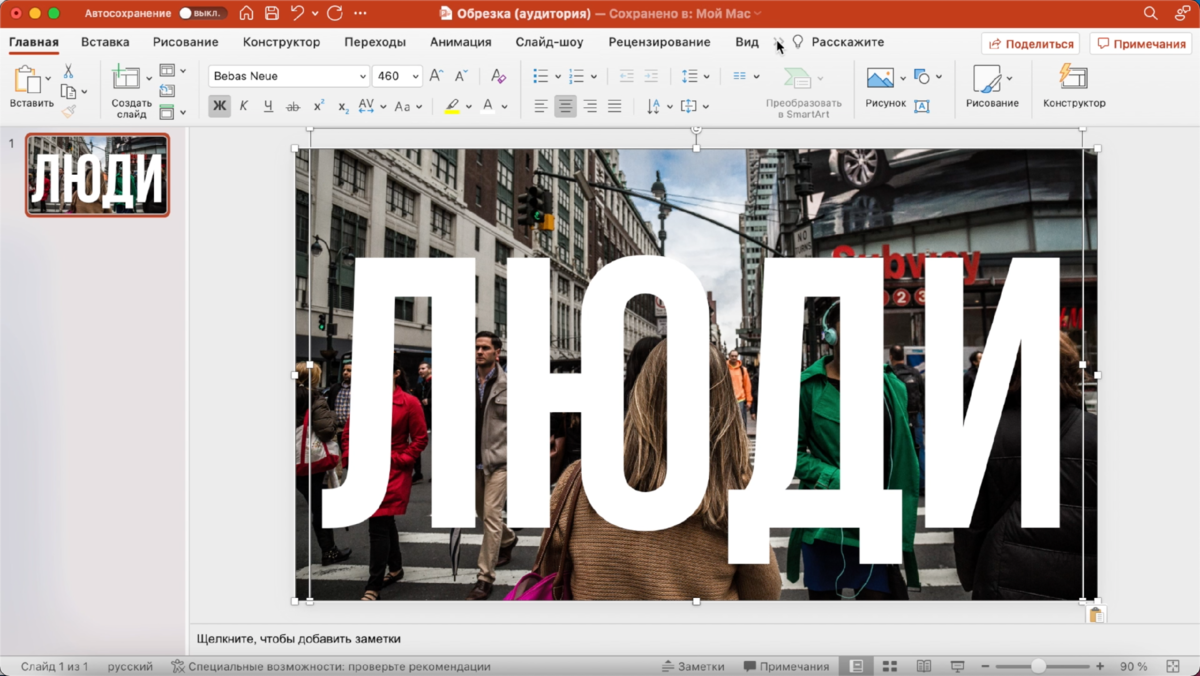Image resolution: width=1200 pixels, height=676 pixels.
Task: Click the Clear Formatting icon
Action: click(498, 77)
